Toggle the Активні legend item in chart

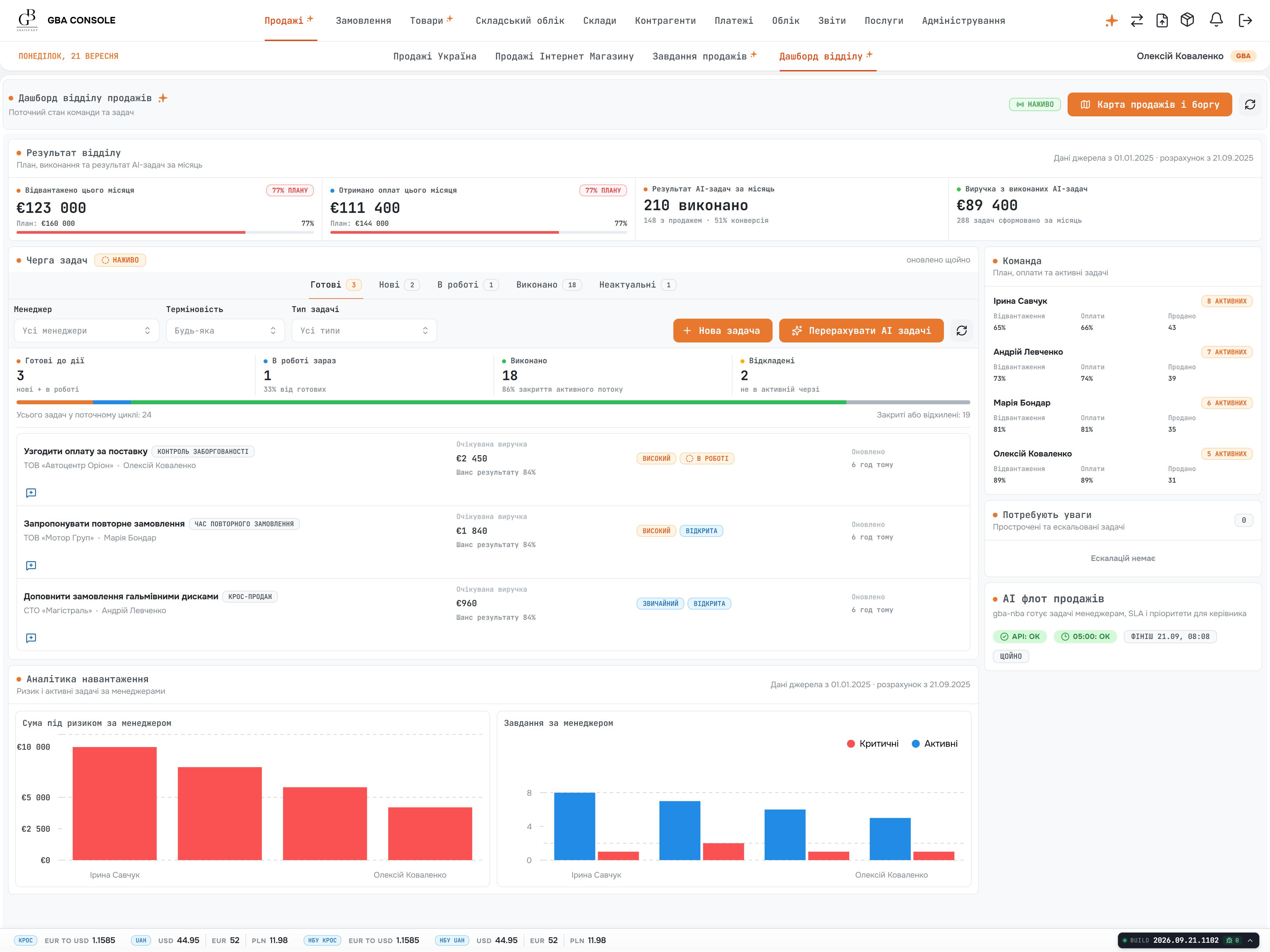tap(935, 744)
